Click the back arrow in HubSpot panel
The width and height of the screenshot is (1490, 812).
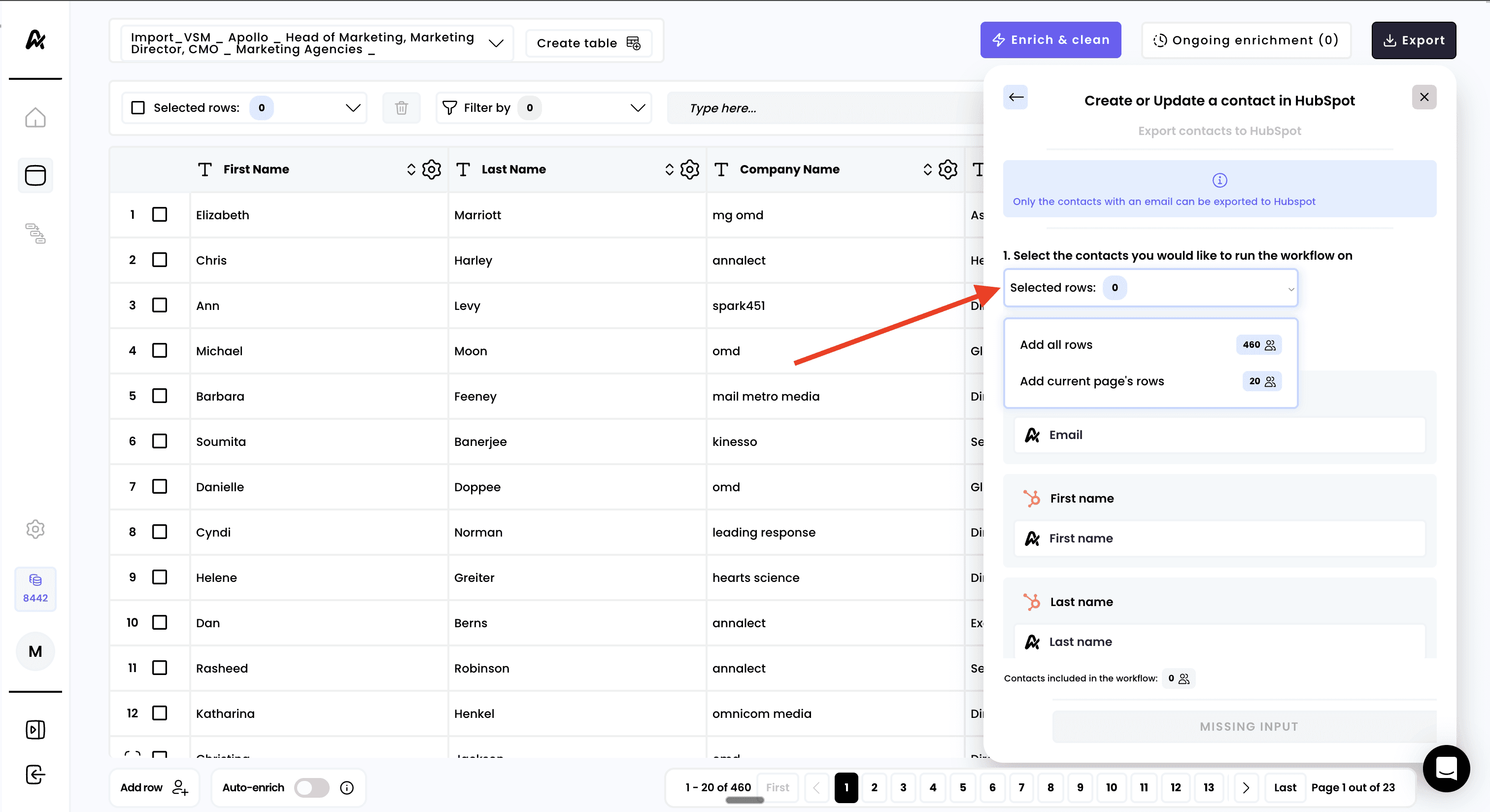pyautogui.click(x=1016, y=97)
